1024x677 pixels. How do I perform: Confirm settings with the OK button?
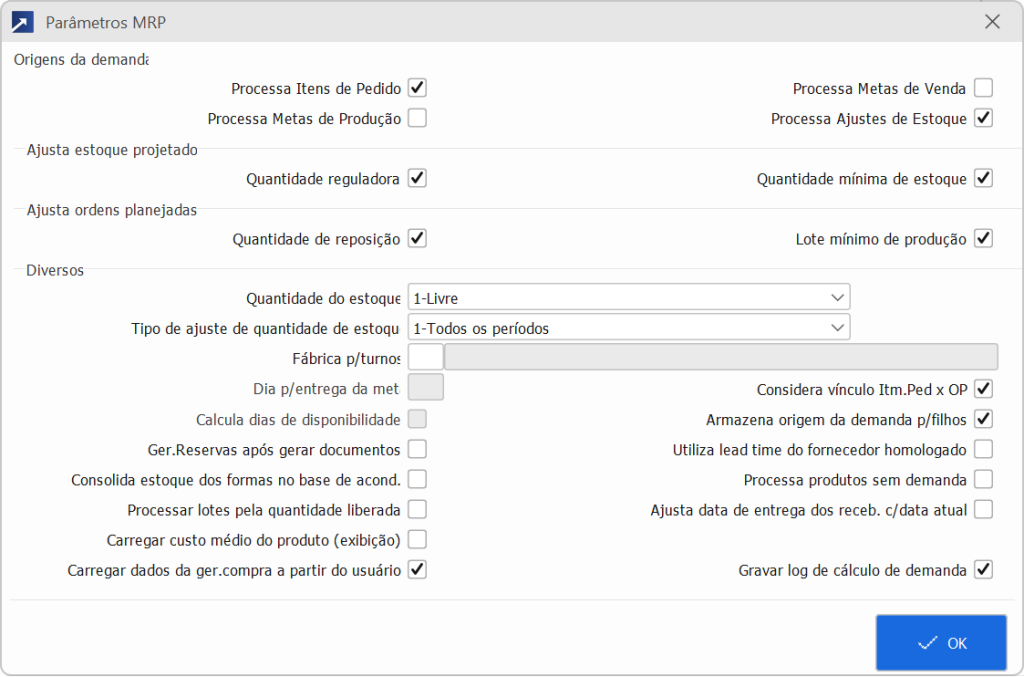point(941,642)
